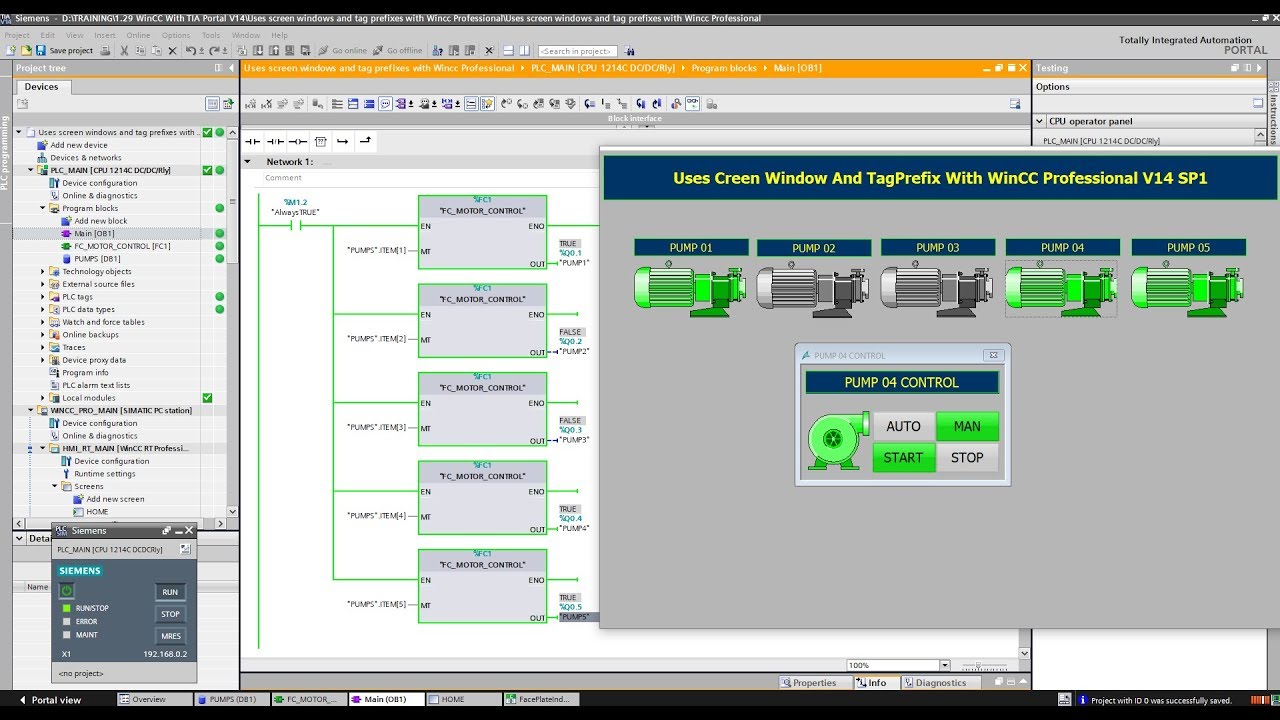
Task: Collapse the PLC_MAIN tree node
Action: [x=31, y=171]
